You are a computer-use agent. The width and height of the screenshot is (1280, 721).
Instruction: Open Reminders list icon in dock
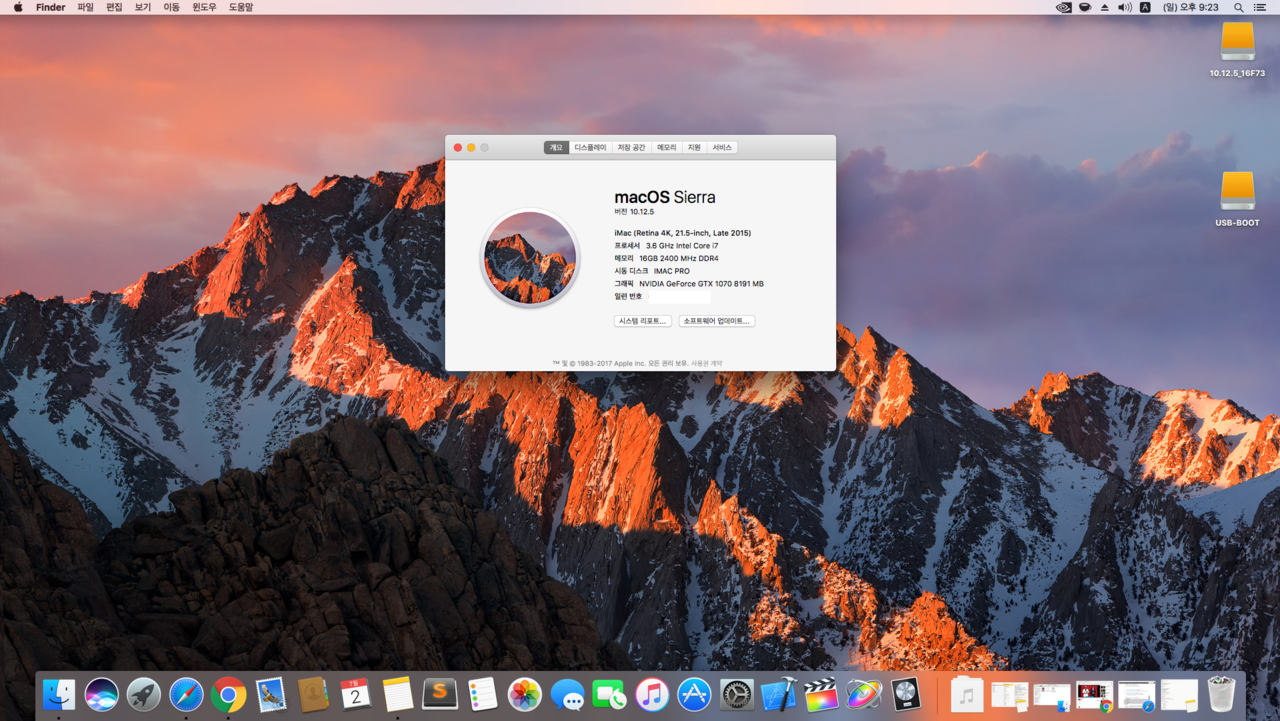pyautogui.click(x=483, y=694)
